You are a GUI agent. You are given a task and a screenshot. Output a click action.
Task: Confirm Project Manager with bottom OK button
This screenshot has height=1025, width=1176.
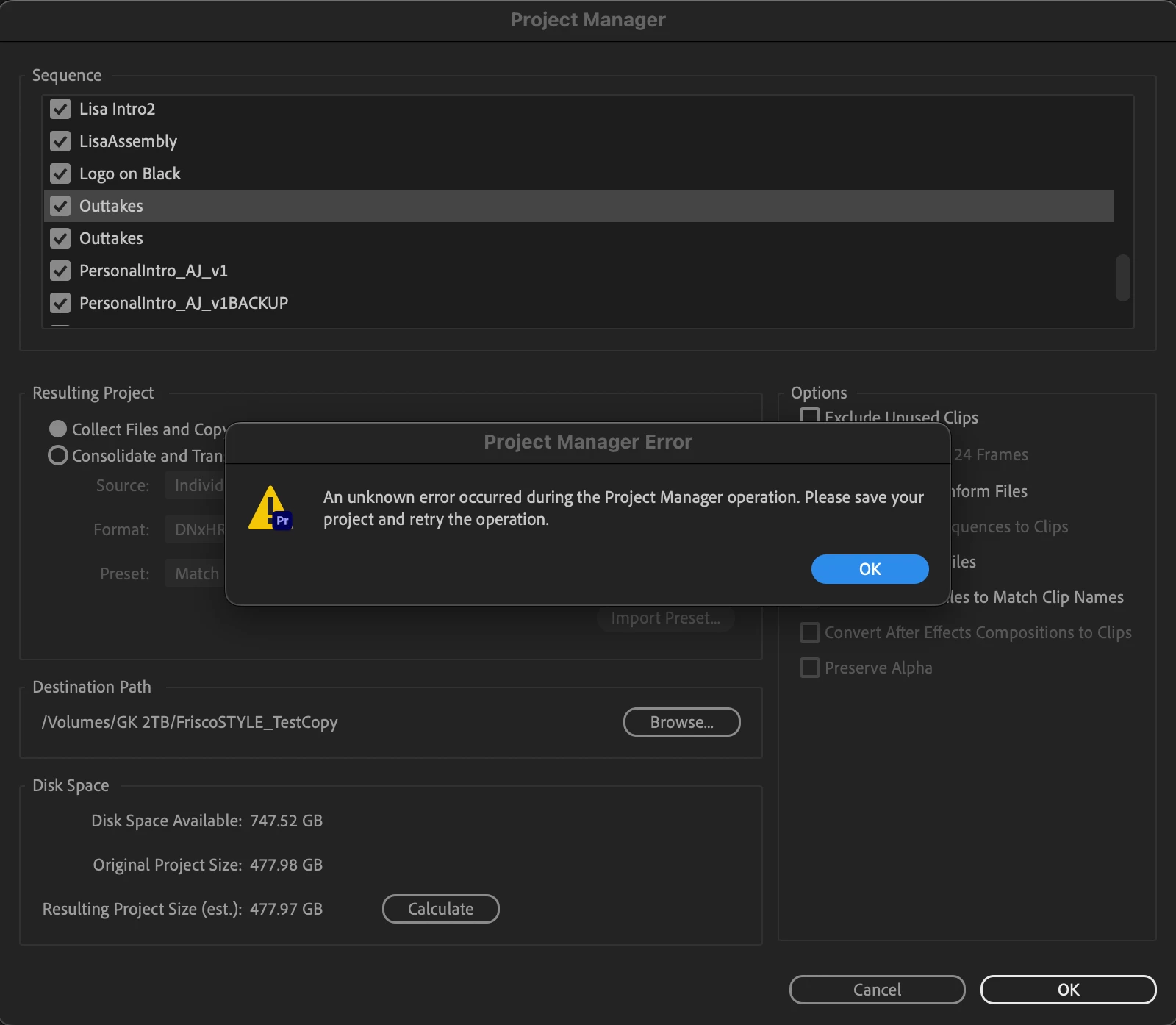coord(1068,990)
